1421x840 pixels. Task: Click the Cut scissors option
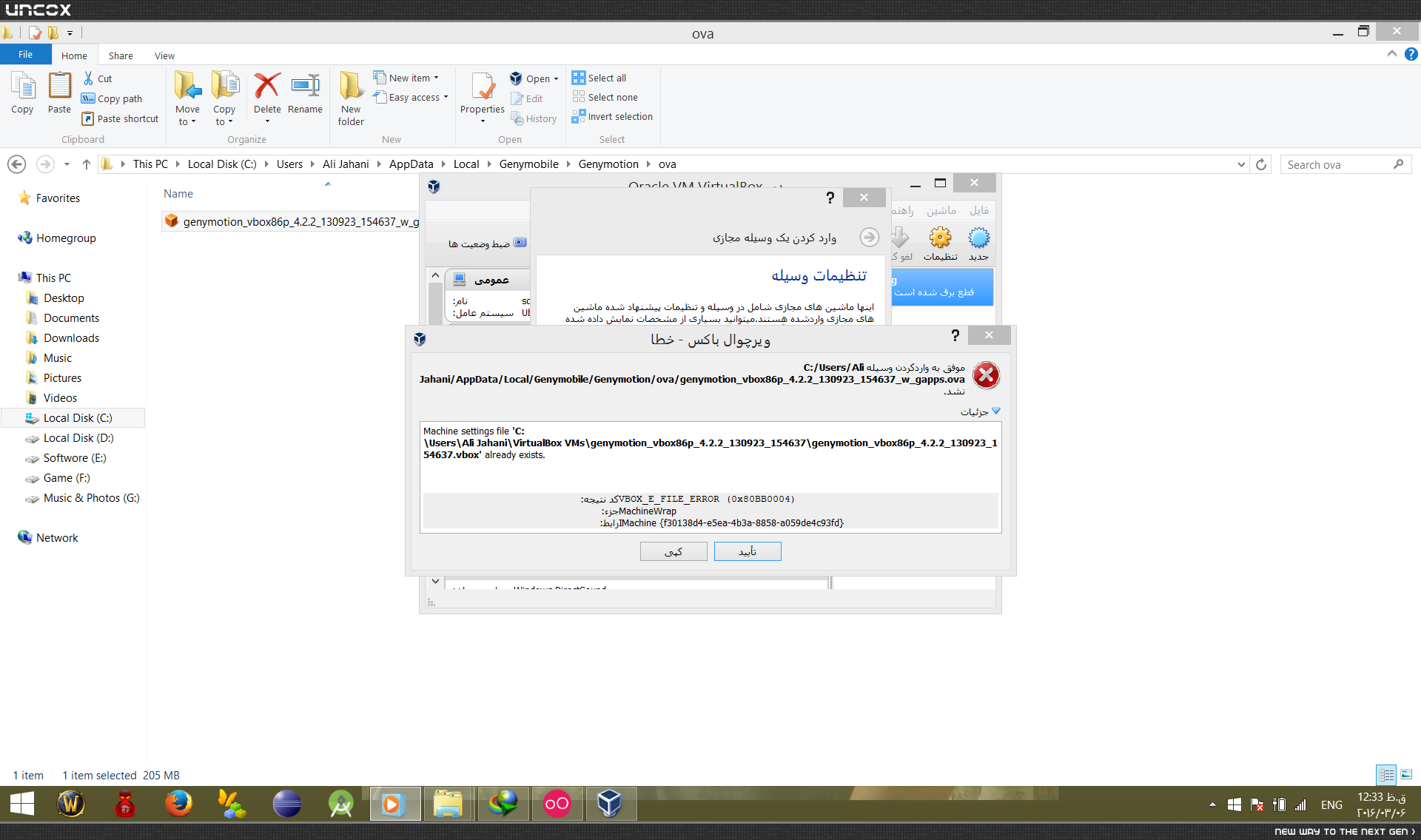pyautogui.click(x=98, y=78)
